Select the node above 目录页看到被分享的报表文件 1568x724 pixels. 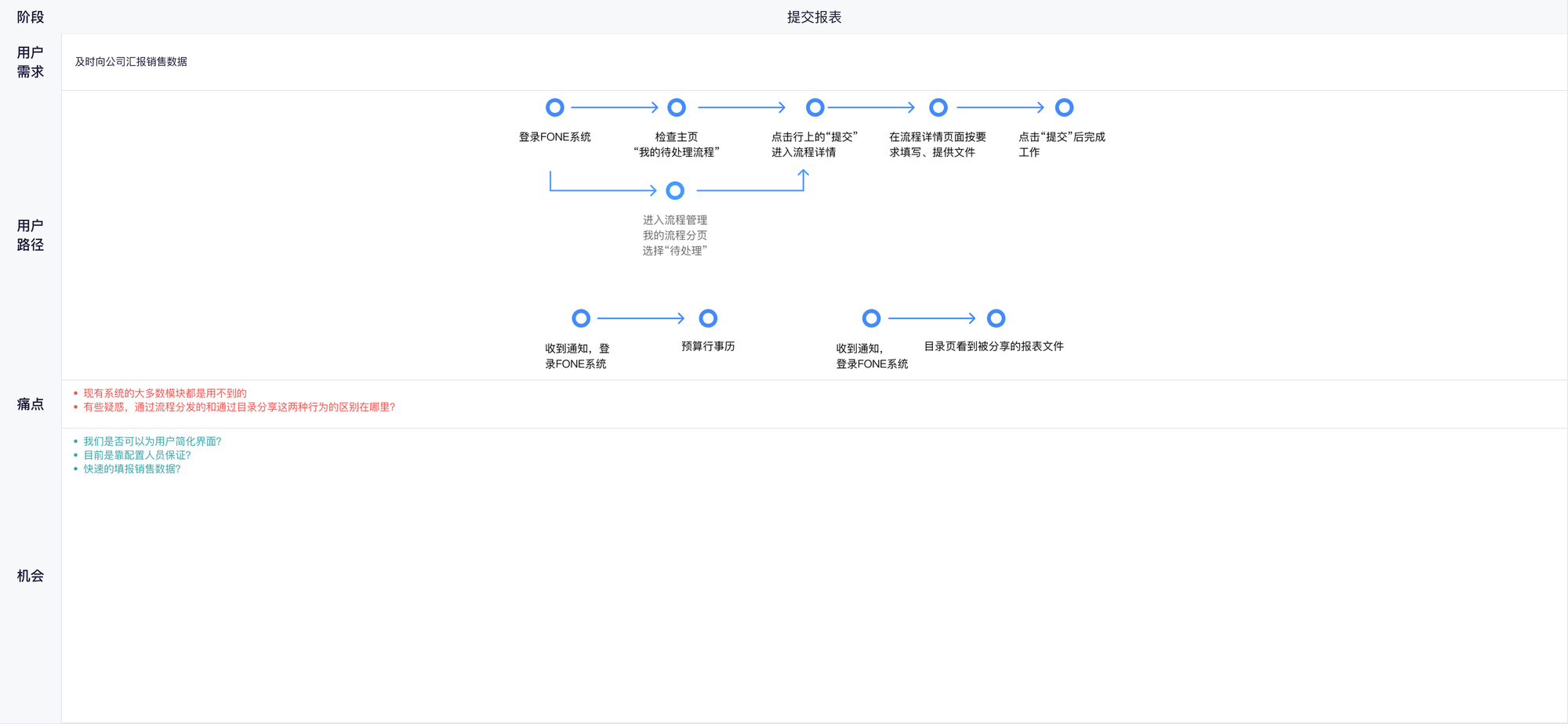point(996,318)
